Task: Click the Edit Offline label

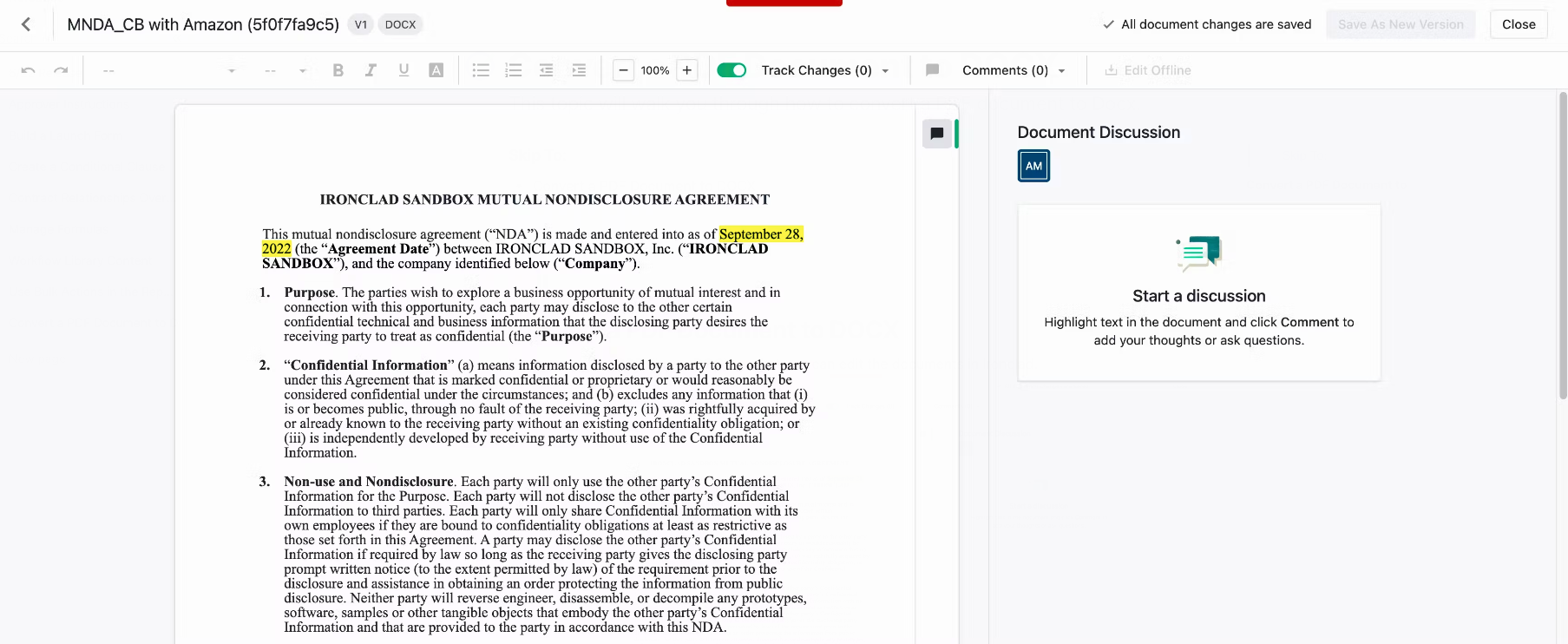Action: click(x=1158, y=70)
